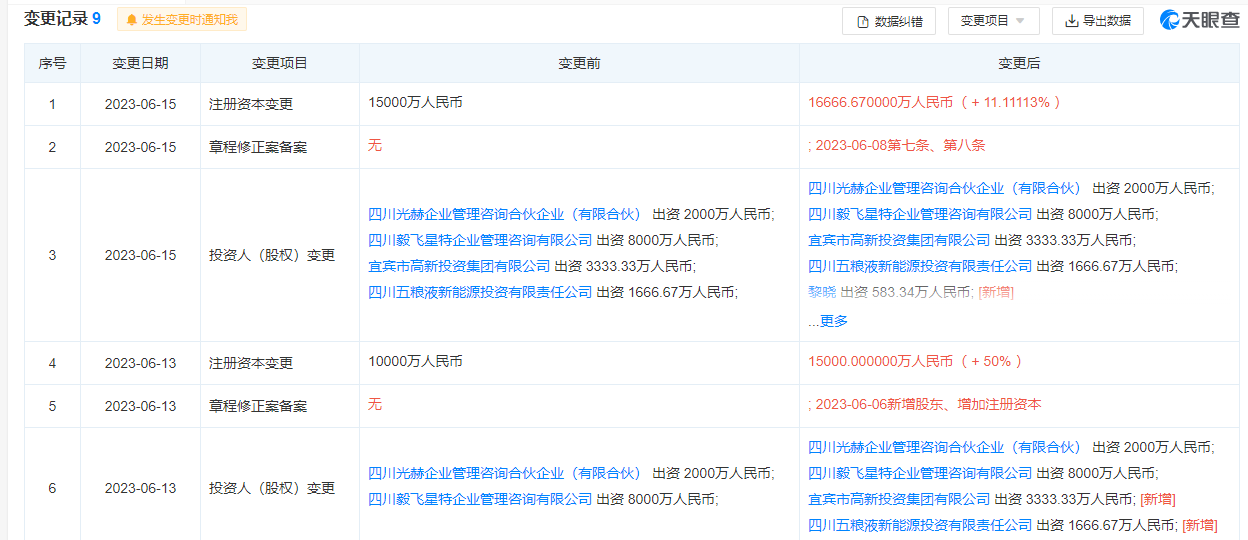
Task: Click the 黎晓 investor link in row 3
Action: point(822,292)
